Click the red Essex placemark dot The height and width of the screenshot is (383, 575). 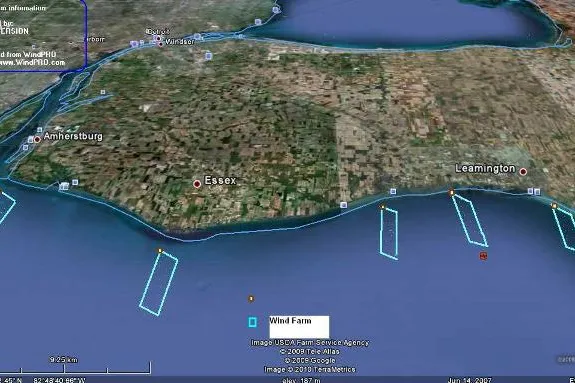(197, 184)
